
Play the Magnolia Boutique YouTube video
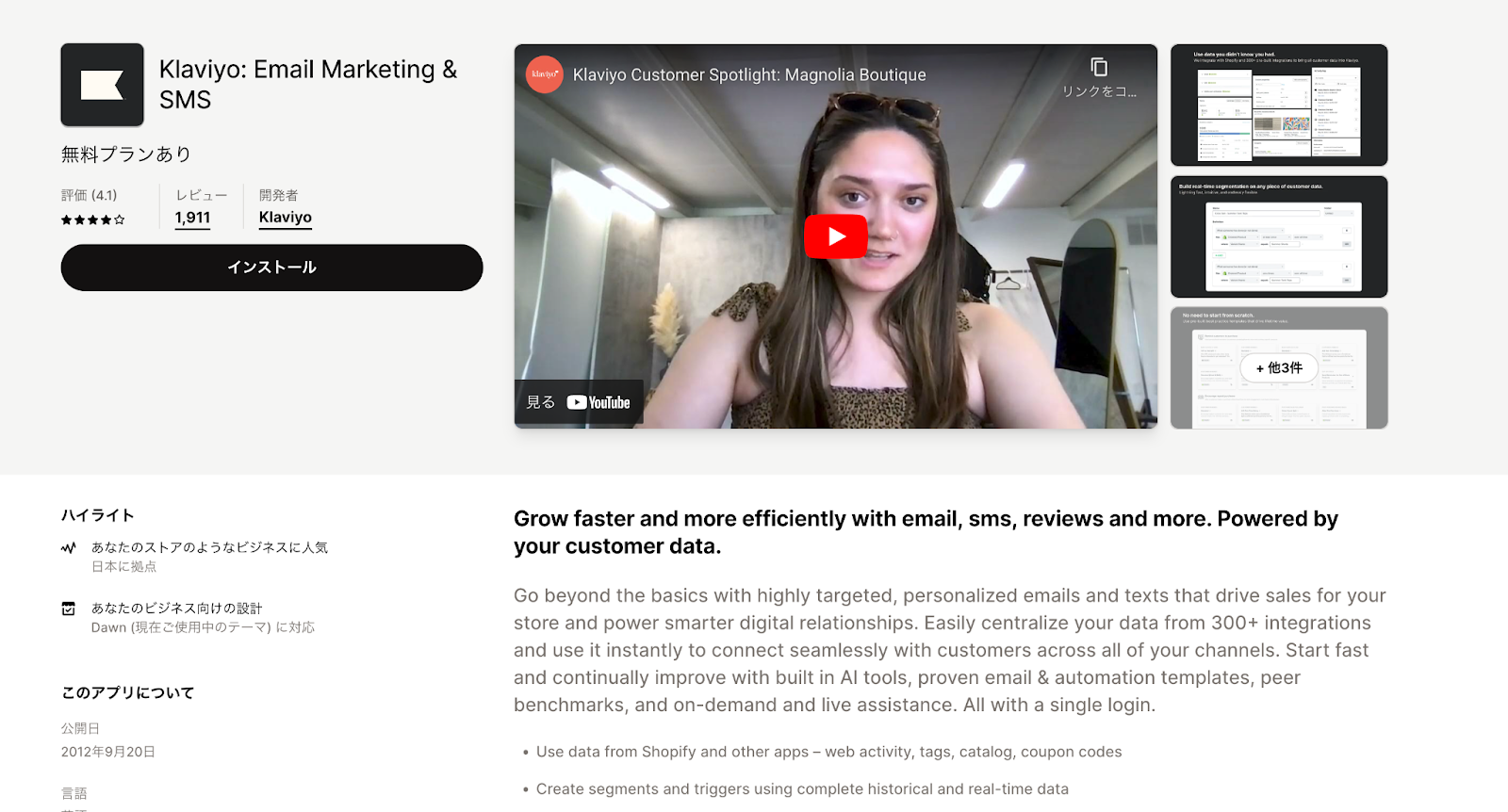click(835, 236)
